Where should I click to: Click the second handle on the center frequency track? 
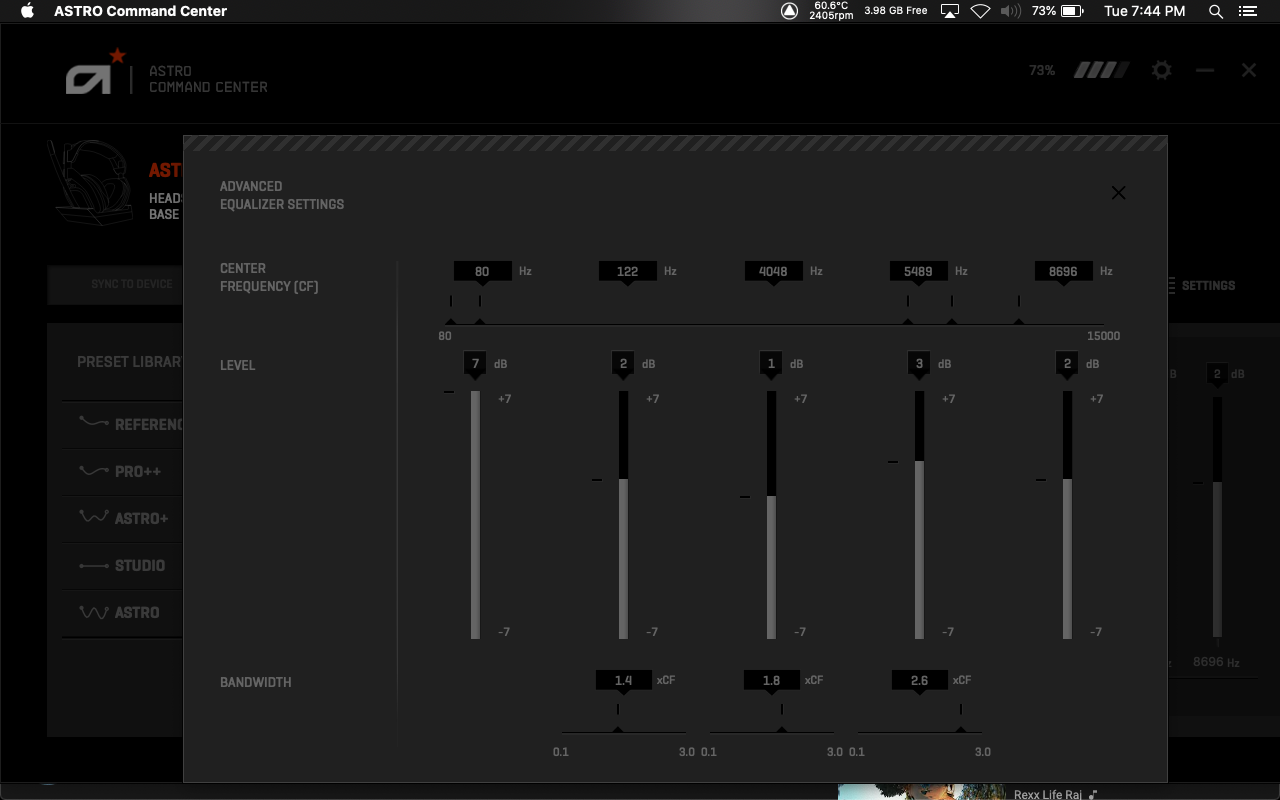click(480, 321)
